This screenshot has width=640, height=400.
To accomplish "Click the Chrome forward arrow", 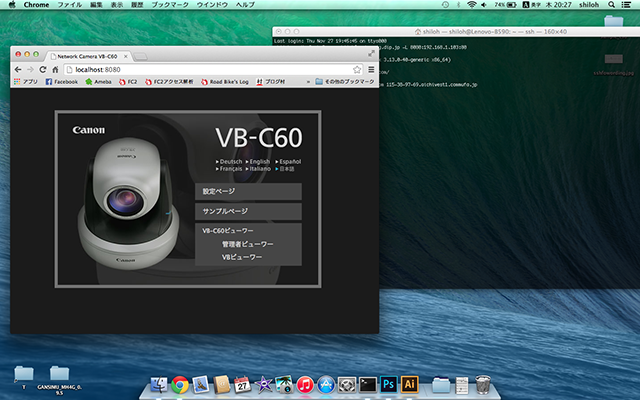I will [x=30, y=70].
